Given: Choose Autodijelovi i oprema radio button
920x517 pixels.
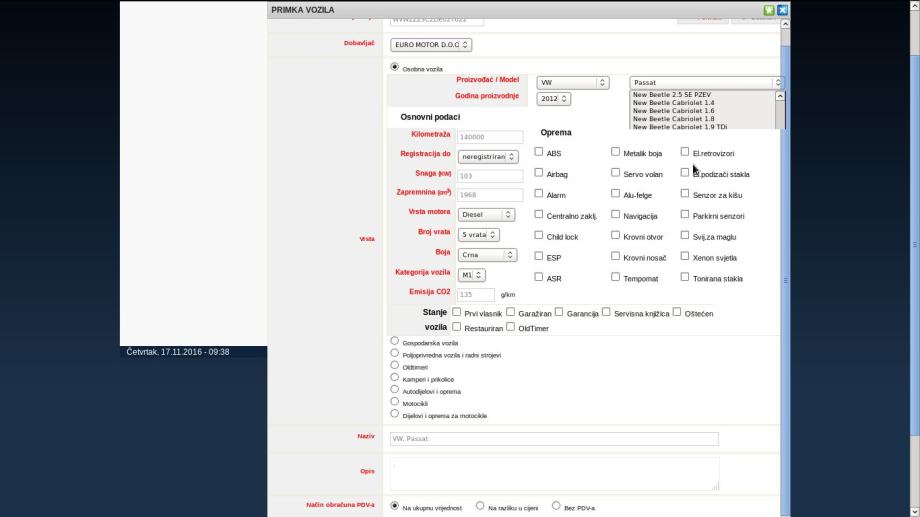Looking at the screenshot, I should click(394, 390).
